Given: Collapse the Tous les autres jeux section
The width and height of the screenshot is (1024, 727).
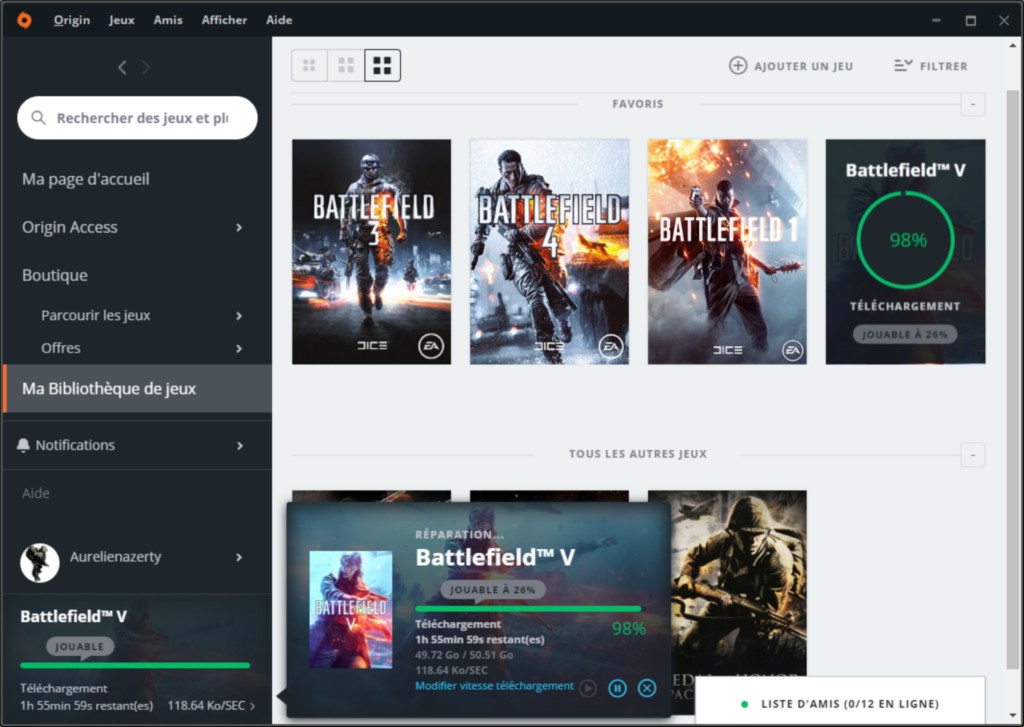Looking at the screenshot, I should (x=972, y=455).
